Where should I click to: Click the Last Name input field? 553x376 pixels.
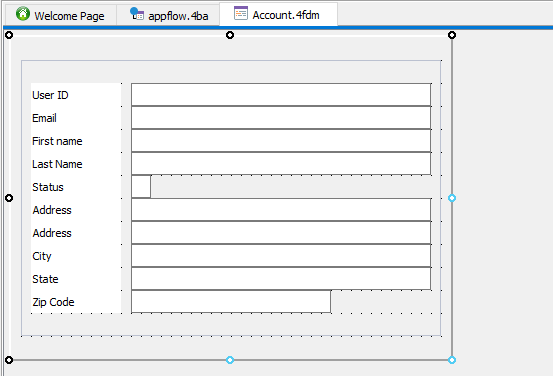click(x=281, y=164)
